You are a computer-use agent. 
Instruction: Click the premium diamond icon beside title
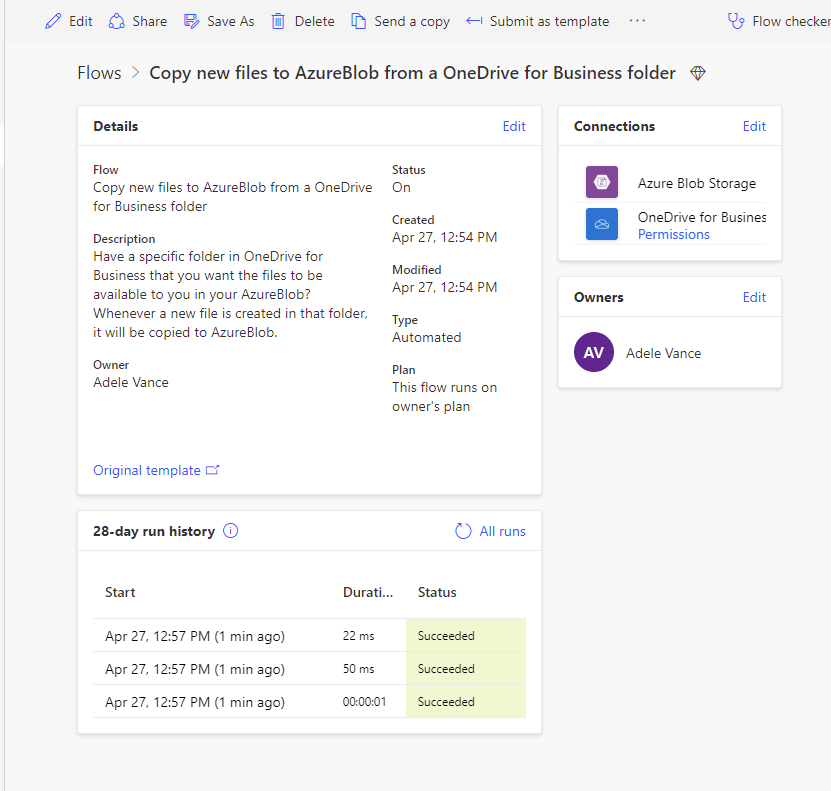698,73
